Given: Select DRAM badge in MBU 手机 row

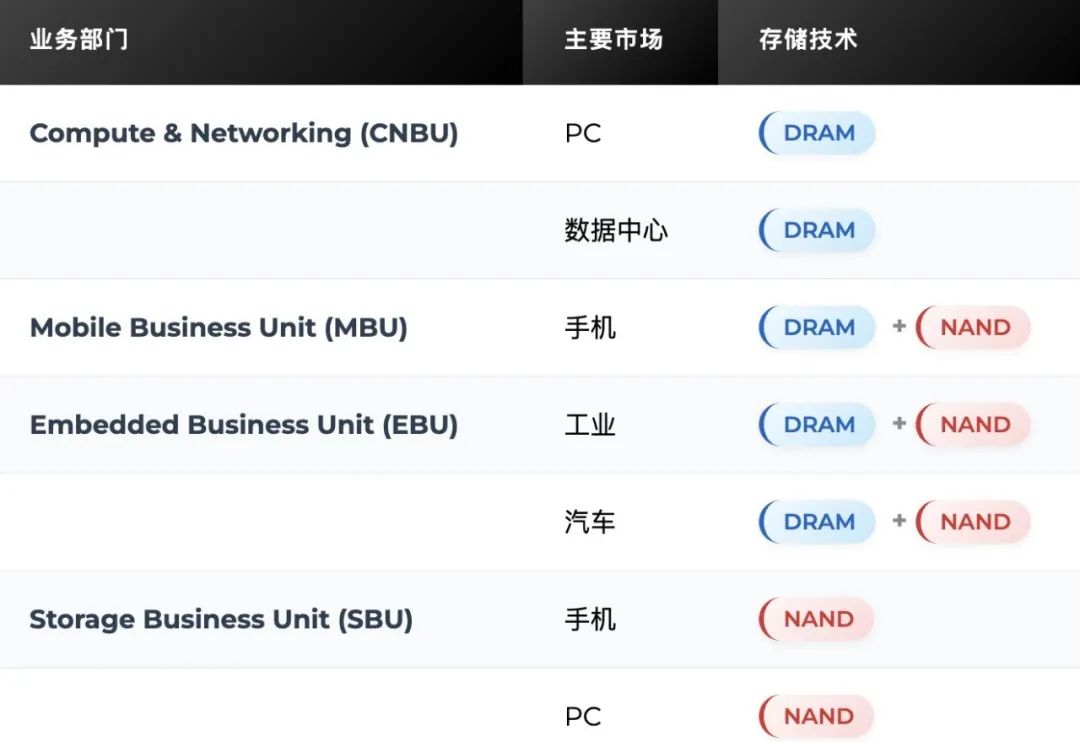Looking at the screenshot, I should tap(817, 327).
